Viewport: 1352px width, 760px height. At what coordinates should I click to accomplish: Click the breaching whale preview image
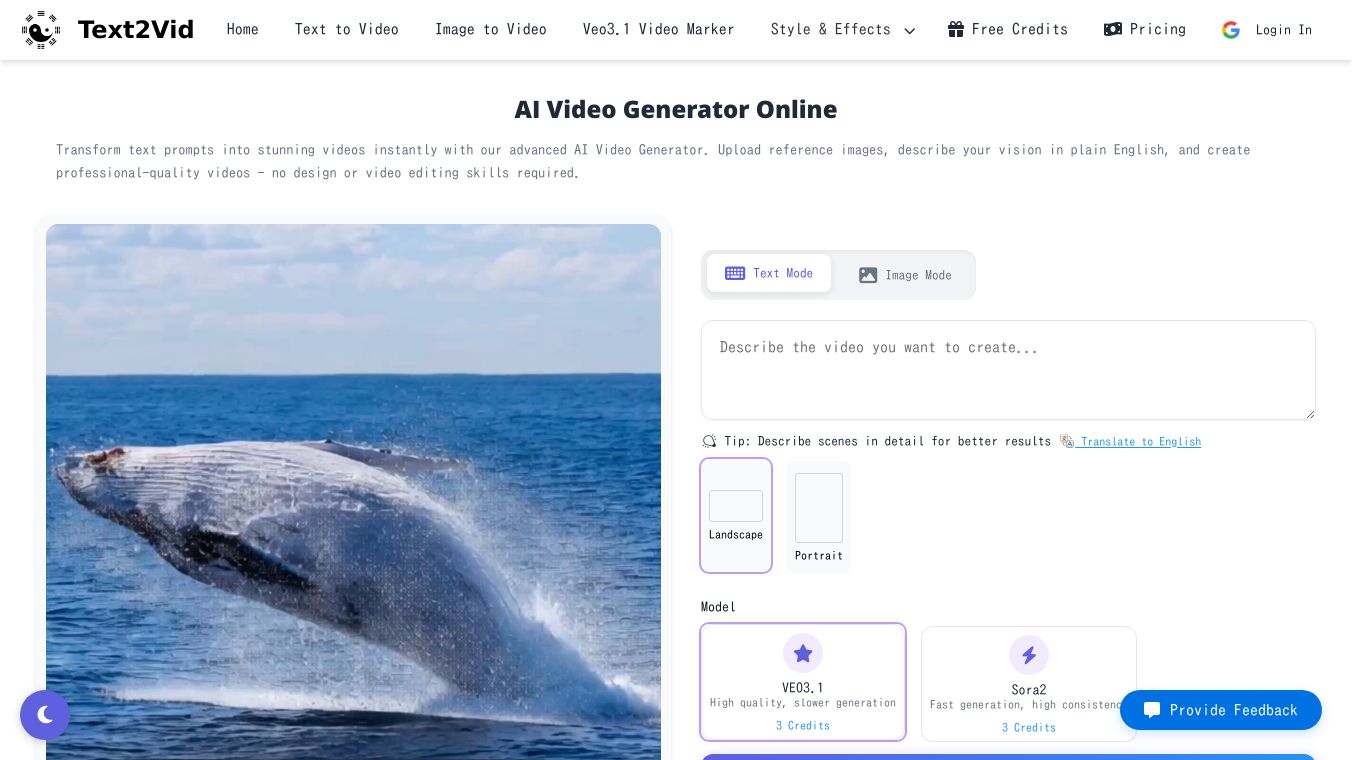click(353, 492)
